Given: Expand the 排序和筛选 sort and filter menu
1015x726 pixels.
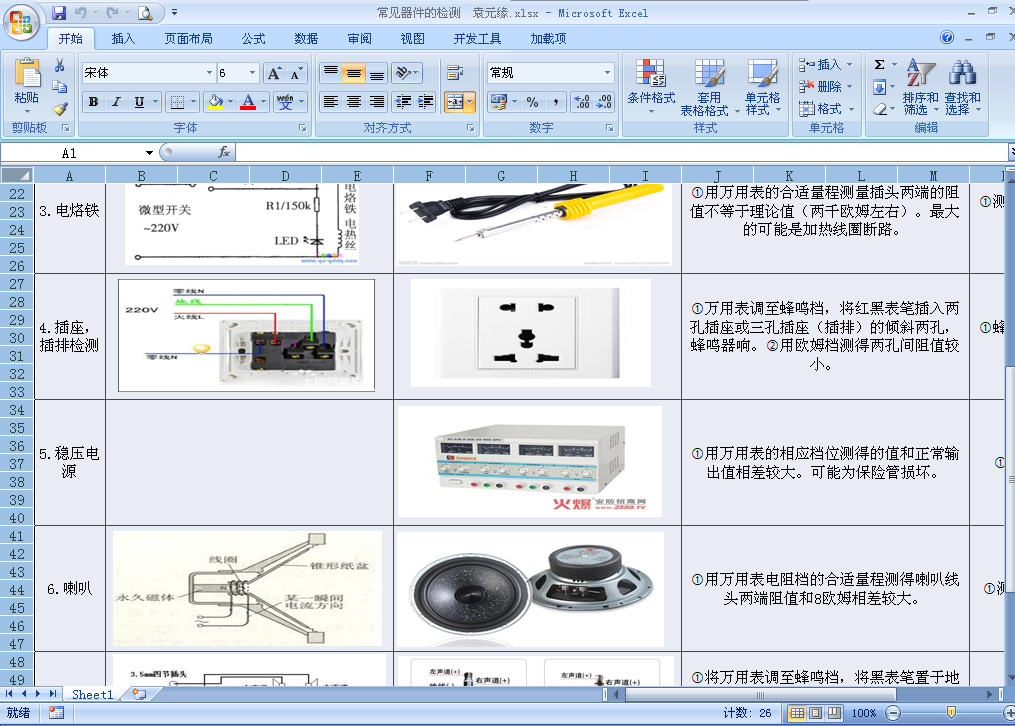Looking at the screenshot, I should pyautogui.click(x=920, y=87).
